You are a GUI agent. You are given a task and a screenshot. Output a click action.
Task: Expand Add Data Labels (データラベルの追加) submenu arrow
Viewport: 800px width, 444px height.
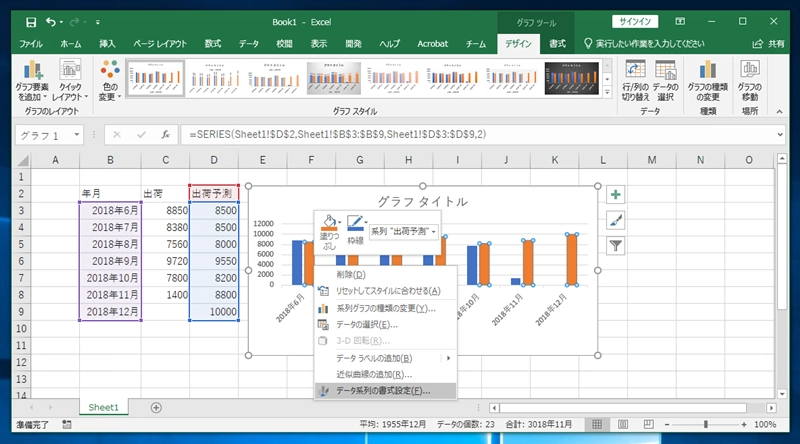[x=448, y=358]
